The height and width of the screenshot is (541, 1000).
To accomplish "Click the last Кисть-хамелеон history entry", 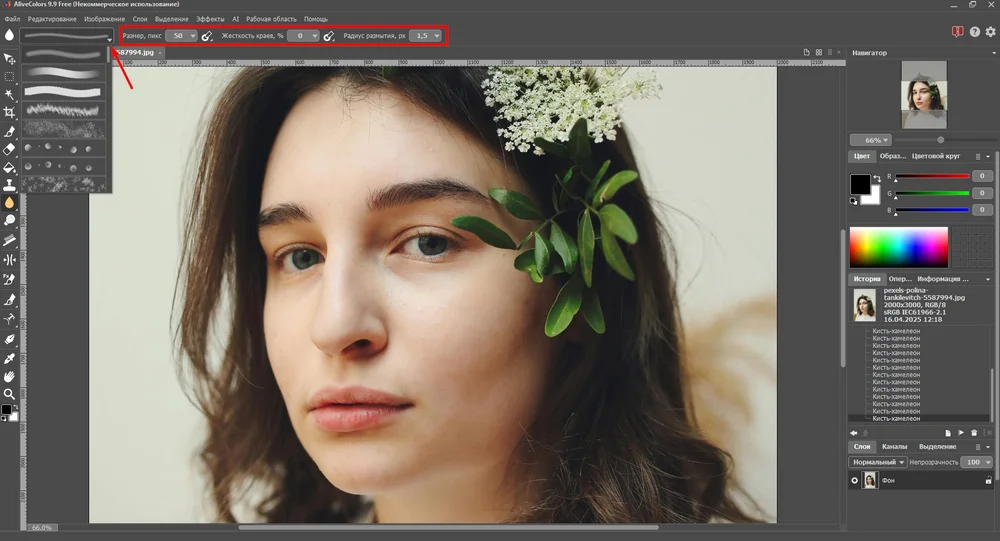I will tap(896, 419).
